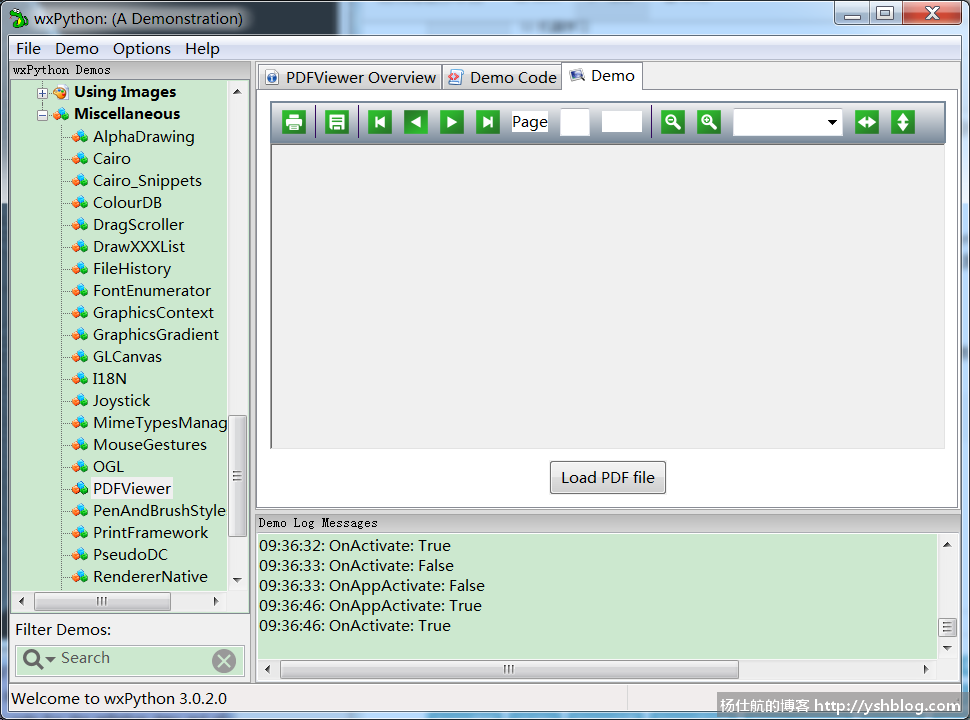Open the search options dropdown arrow
This screenshot has height=720, width=970.
[50, 659]
